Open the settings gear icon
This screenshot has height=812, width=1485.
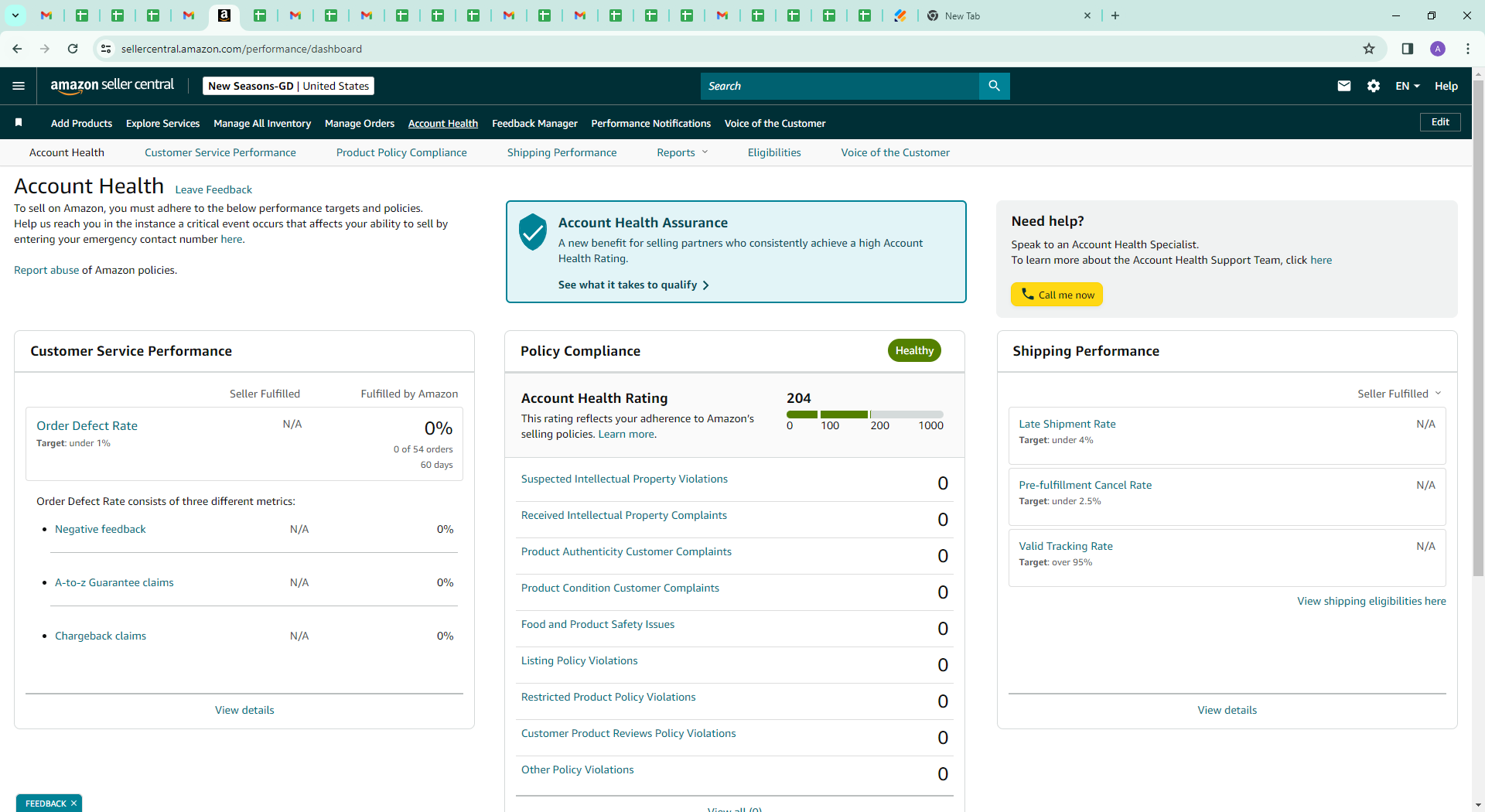pyautogui.click(x=1374, y=86)
